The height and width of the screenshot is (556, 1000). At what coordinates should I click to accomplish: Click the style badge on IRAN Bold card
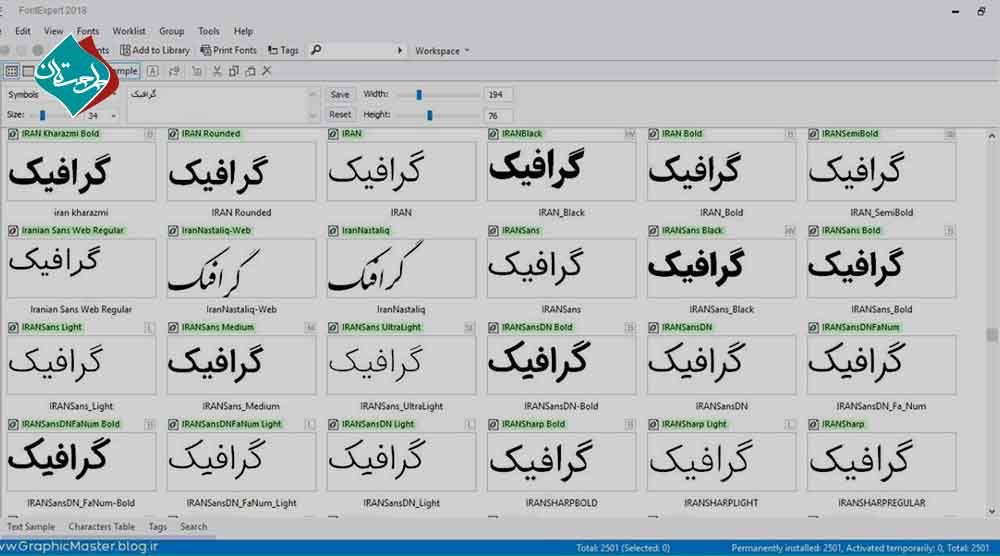coord(790,134)
